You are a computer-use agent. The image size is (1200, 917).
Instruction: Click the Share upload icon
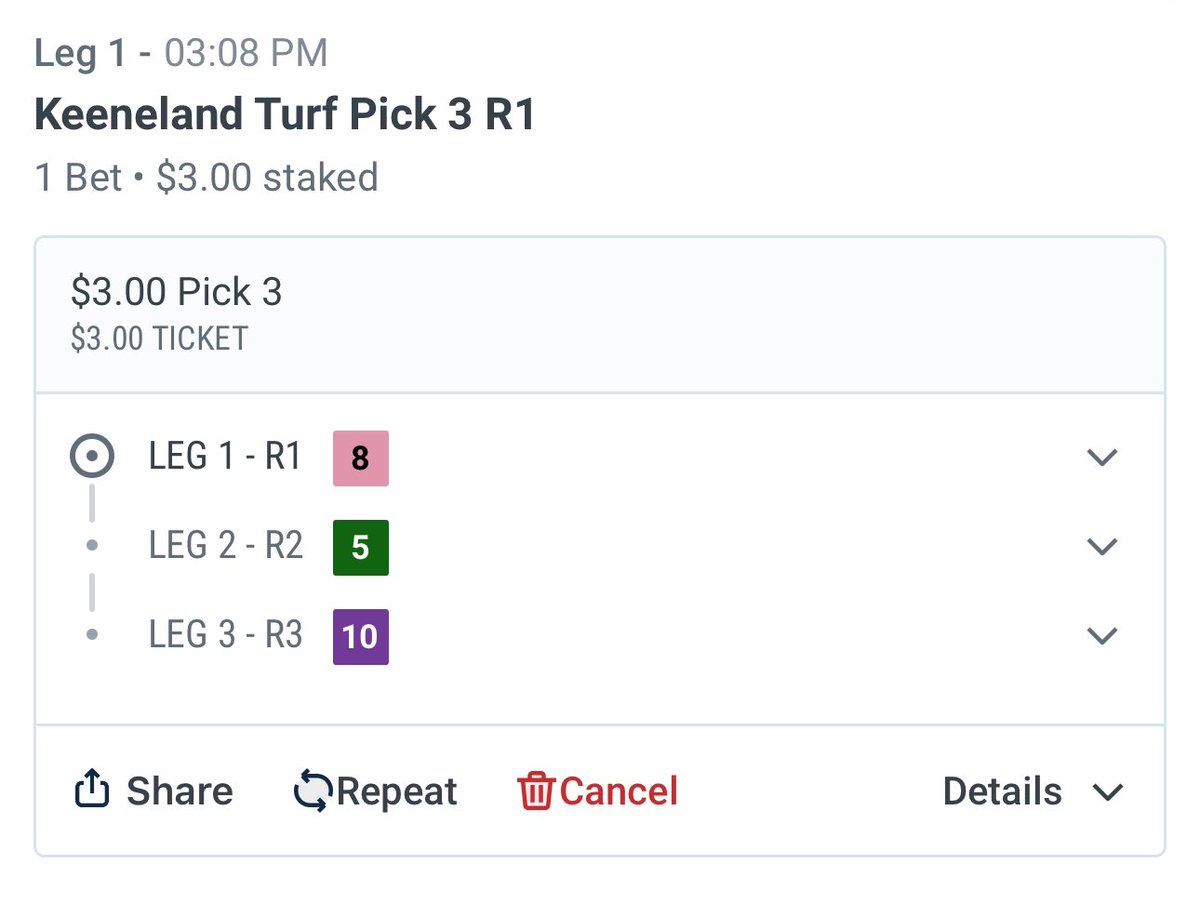[x=91, y=790]
